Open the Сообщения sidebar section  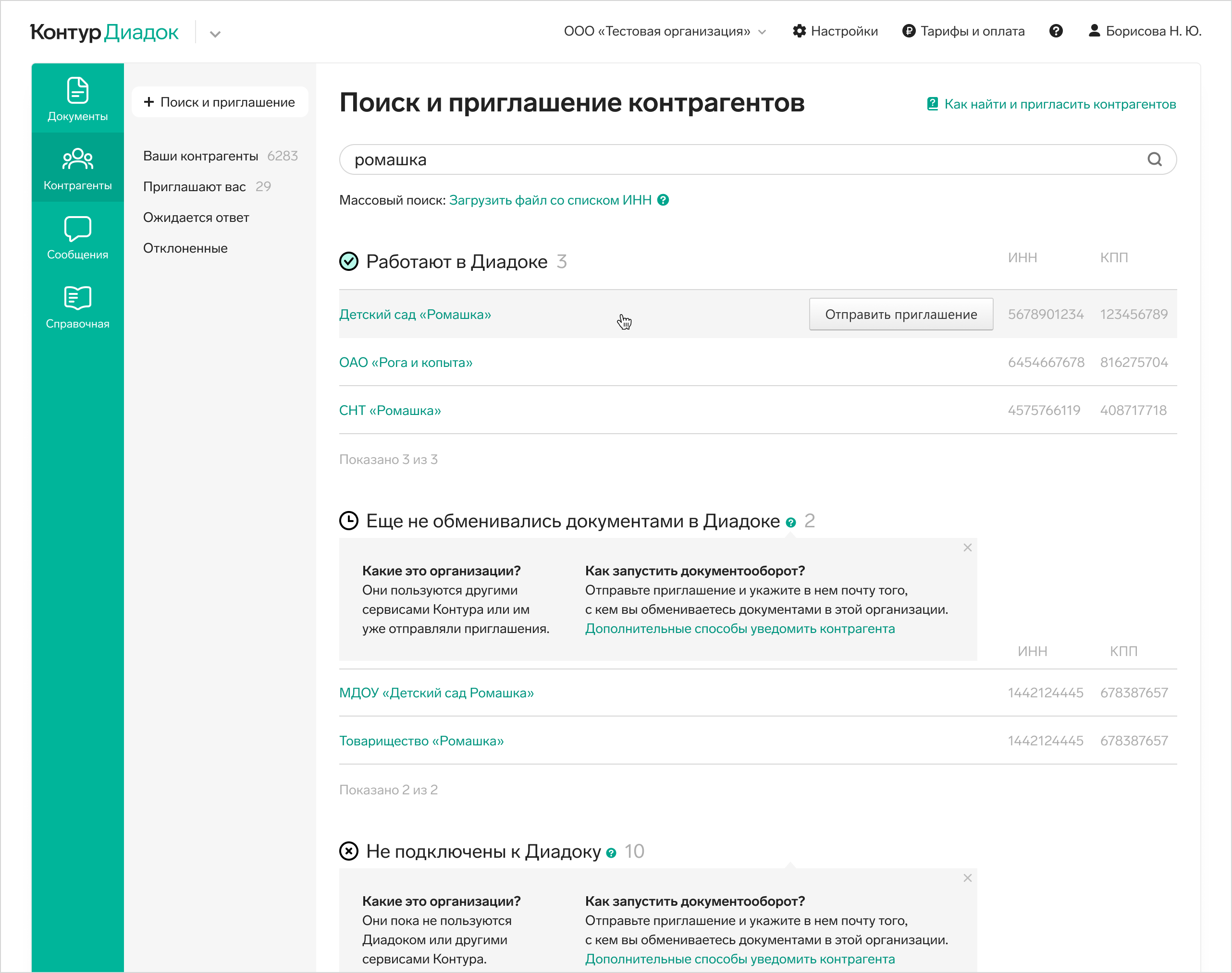click(77, 238)
